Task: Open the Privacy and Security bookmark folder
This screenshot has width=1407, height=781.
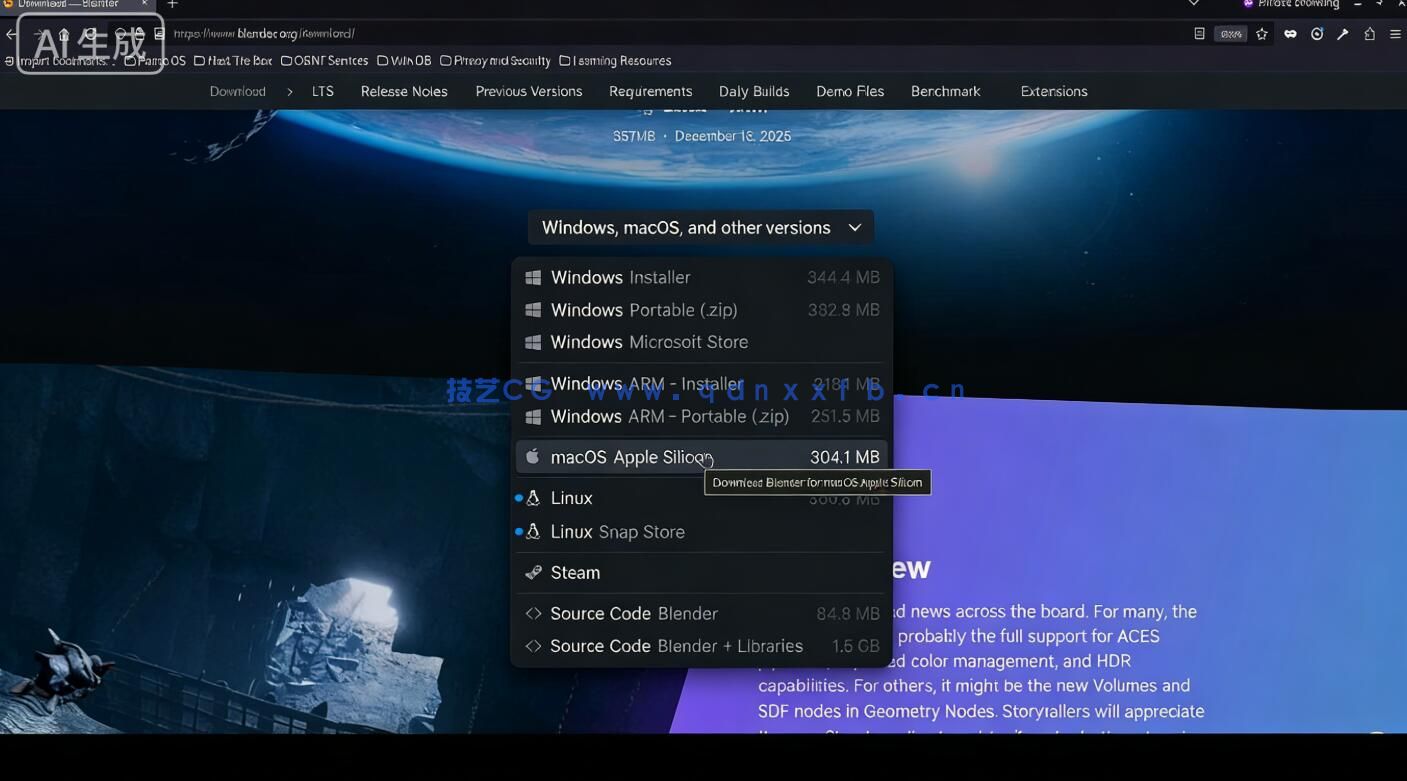Action: tap(495, 61)
